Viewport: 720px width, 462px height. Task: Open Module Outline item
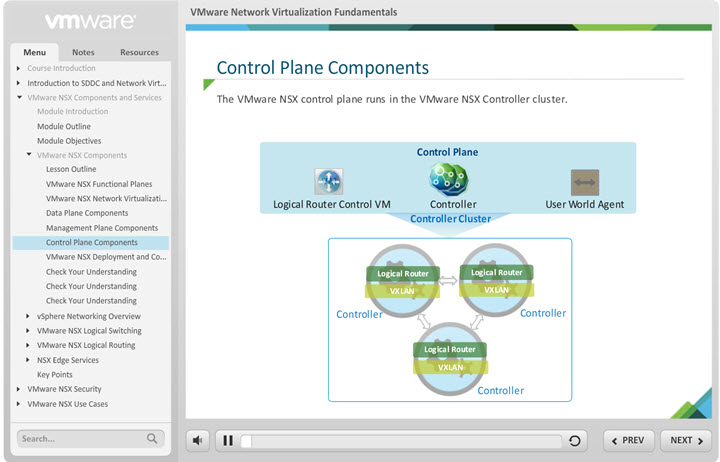click(x=64, y=126)
